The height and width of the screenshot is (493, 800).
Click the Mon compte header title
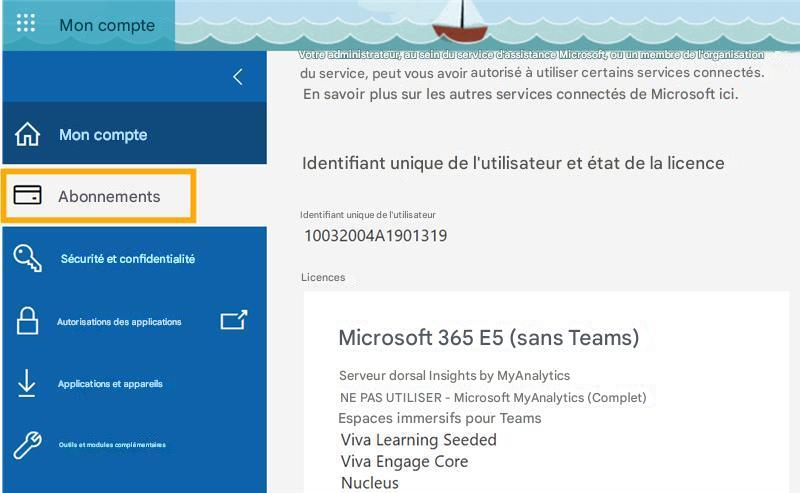[x=107, y=25]
